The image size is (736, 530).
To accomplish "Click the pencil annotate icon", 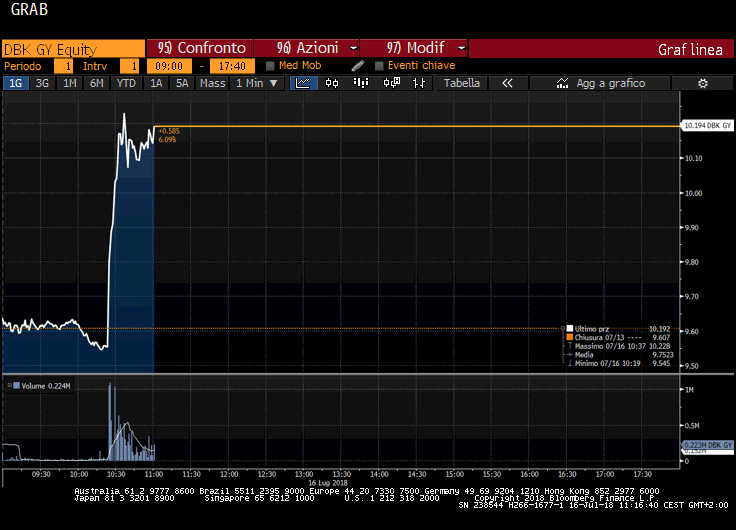I will (358, 66).
